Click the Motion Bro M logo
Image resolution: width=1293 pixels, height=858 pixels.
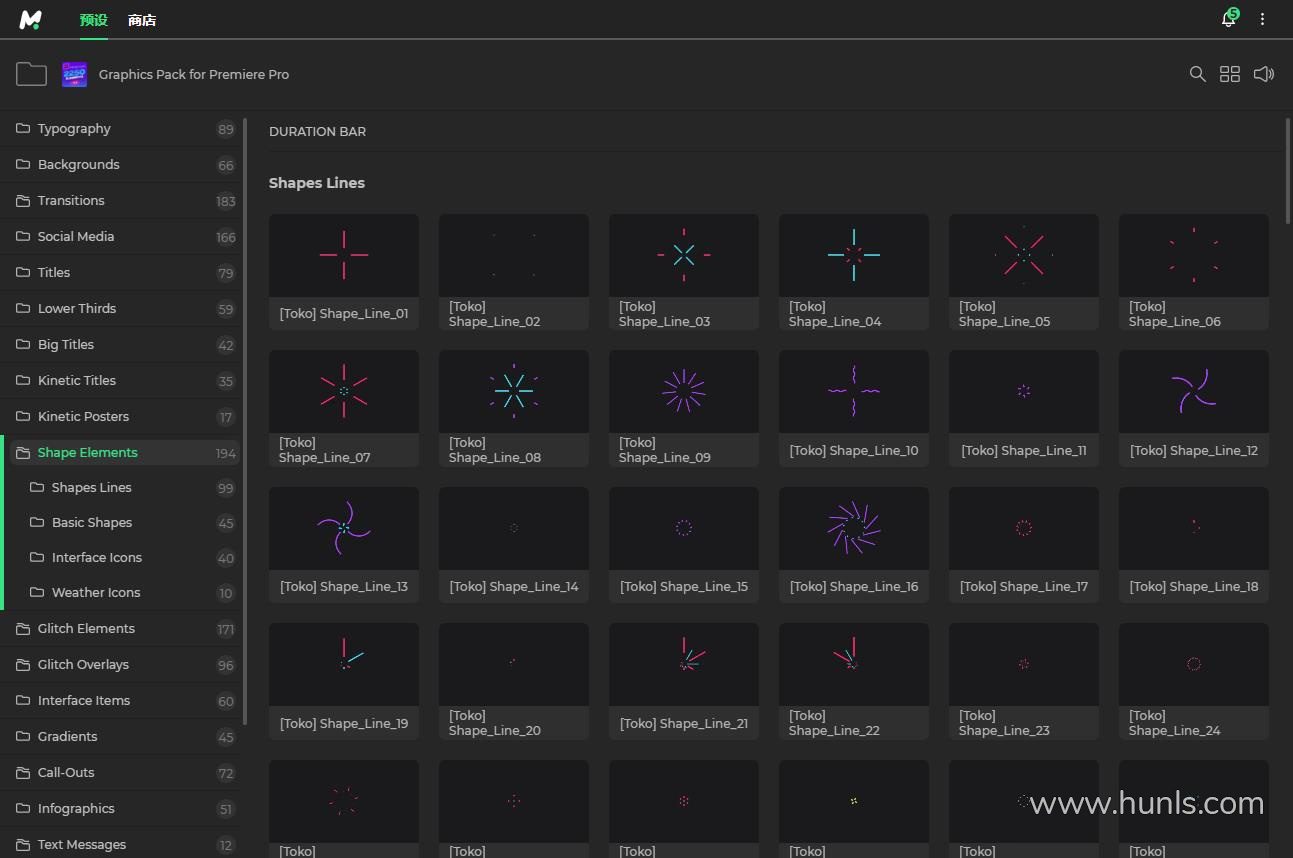pyautogui.click(x=31, y=19)
